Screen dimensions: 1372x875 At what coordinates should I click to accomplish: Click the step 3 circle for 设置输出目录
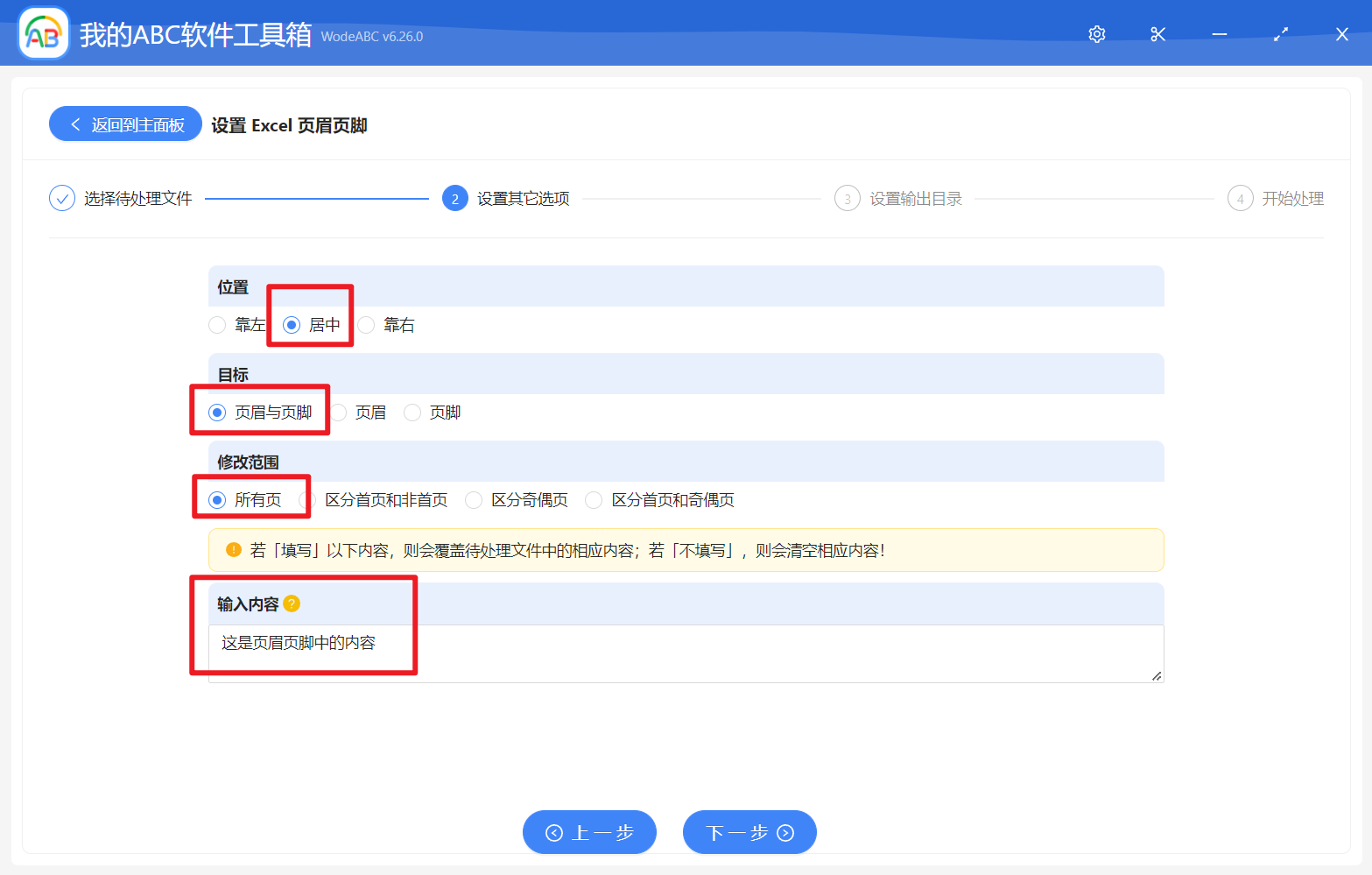[847, 198]
